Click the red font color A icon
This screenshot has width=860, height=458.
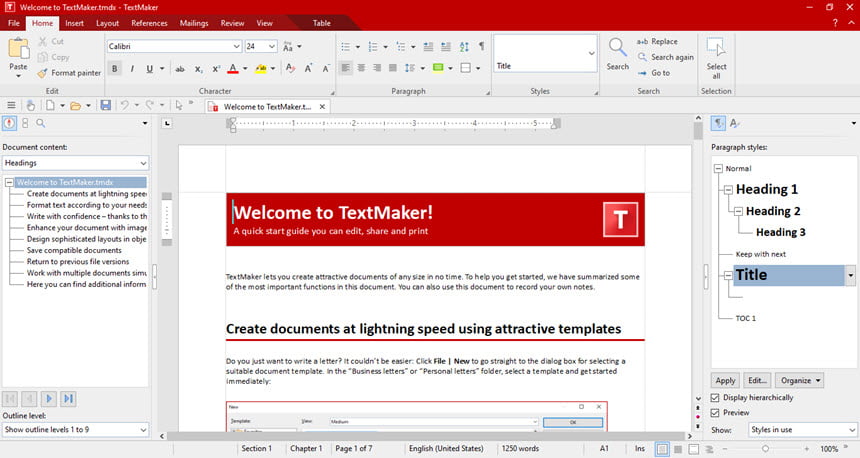233,69
